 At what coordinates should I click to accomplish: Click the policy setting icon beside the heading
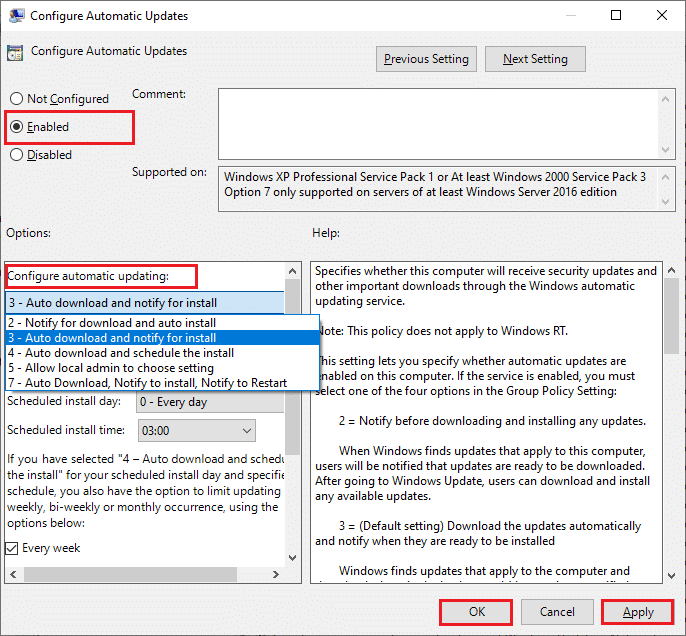15,53
